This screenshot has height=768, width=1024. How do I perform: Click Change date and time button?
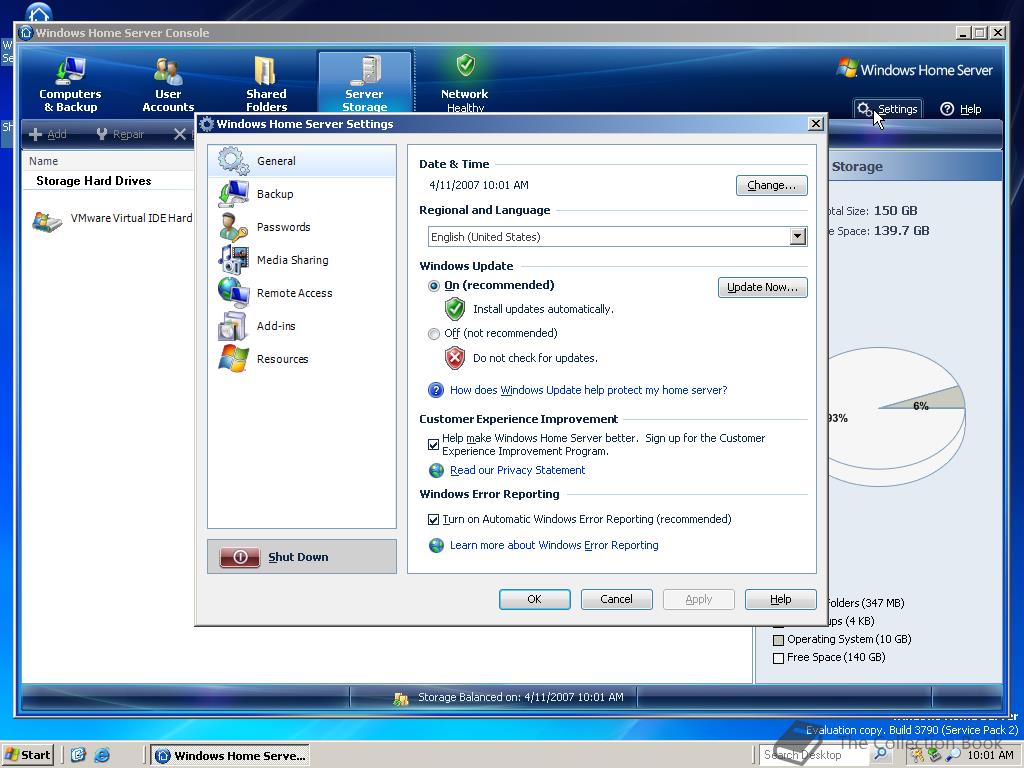tap(771, 185)
